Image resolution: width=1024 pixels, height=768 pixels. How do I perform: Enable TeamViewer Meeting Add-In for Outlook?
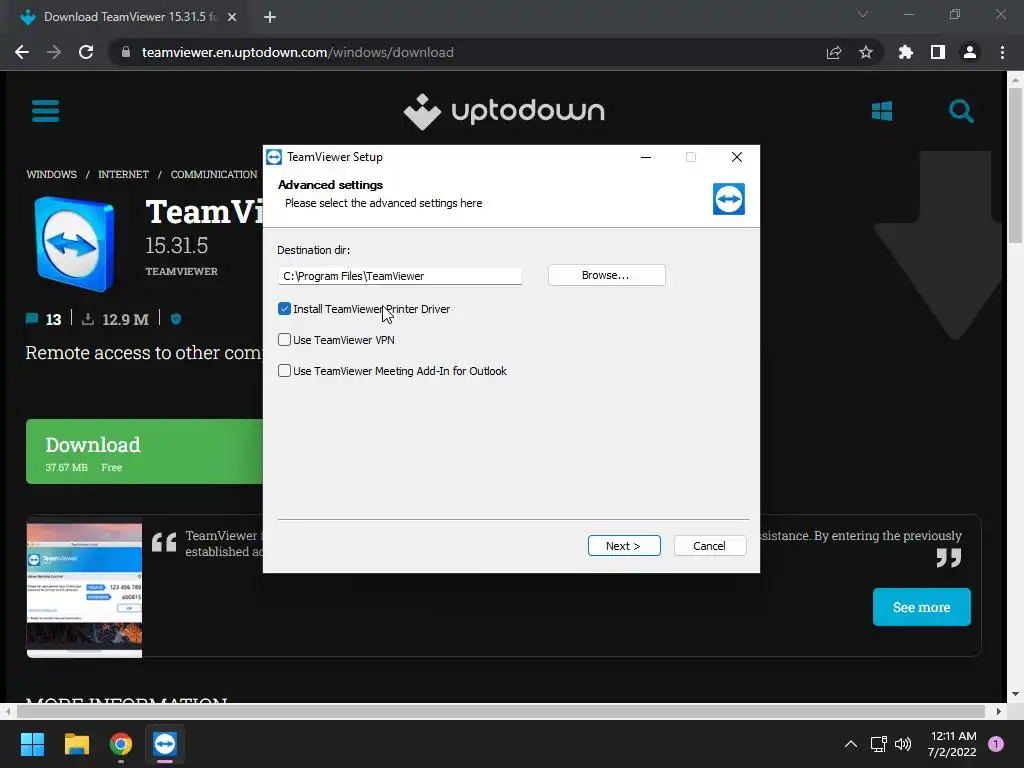284,371
